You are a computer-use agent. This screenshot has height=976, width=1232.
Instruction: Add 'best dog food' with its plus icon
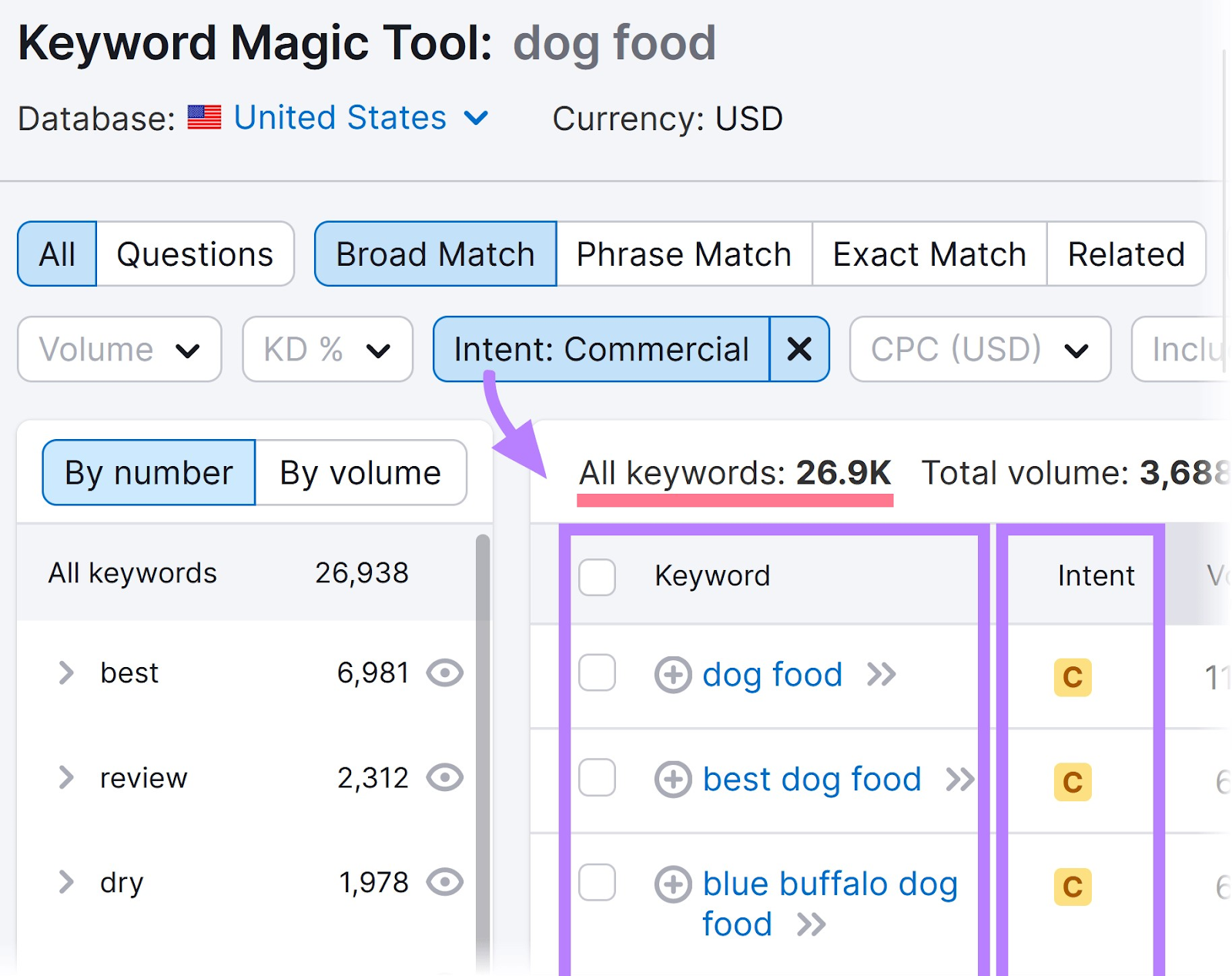pos(673,780)
